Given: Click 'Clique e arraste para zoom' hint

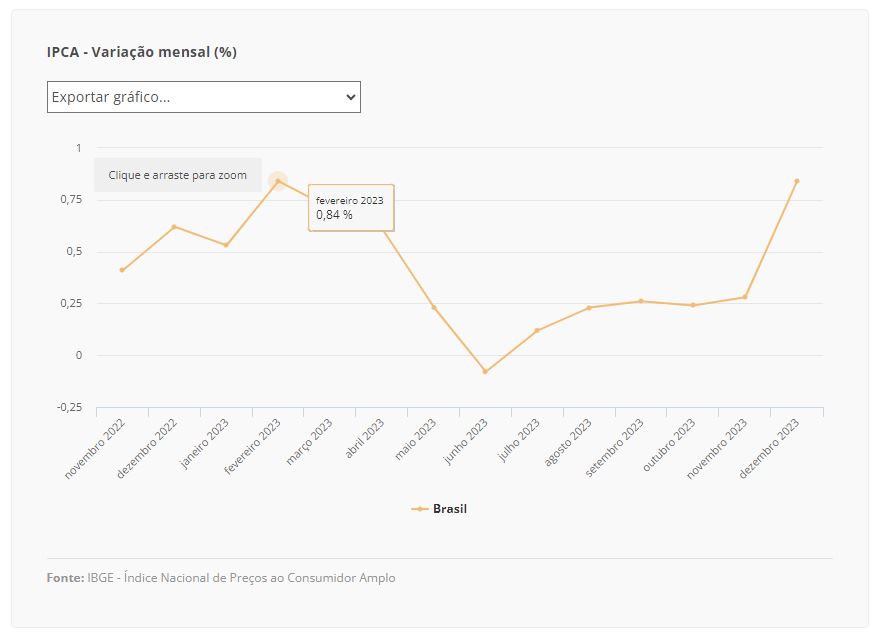Looking at the screenshot, I should 178,175.
